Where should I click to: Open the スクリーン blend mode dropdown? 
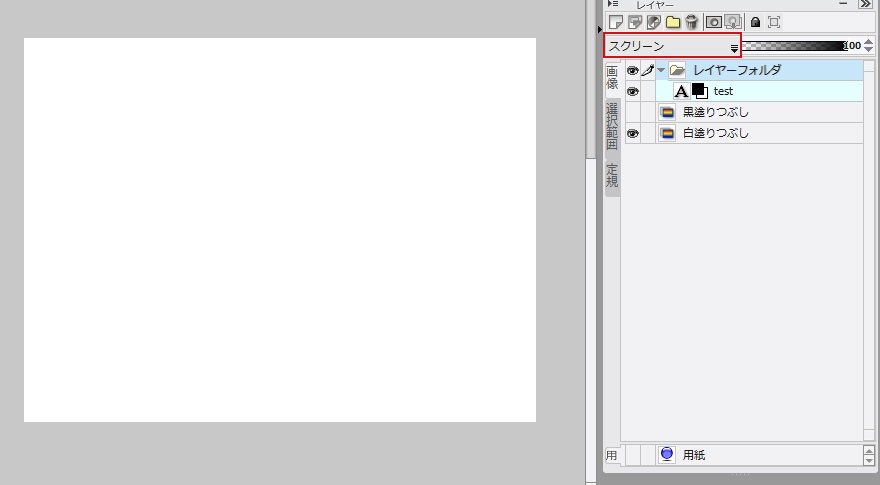pos(672,45)
